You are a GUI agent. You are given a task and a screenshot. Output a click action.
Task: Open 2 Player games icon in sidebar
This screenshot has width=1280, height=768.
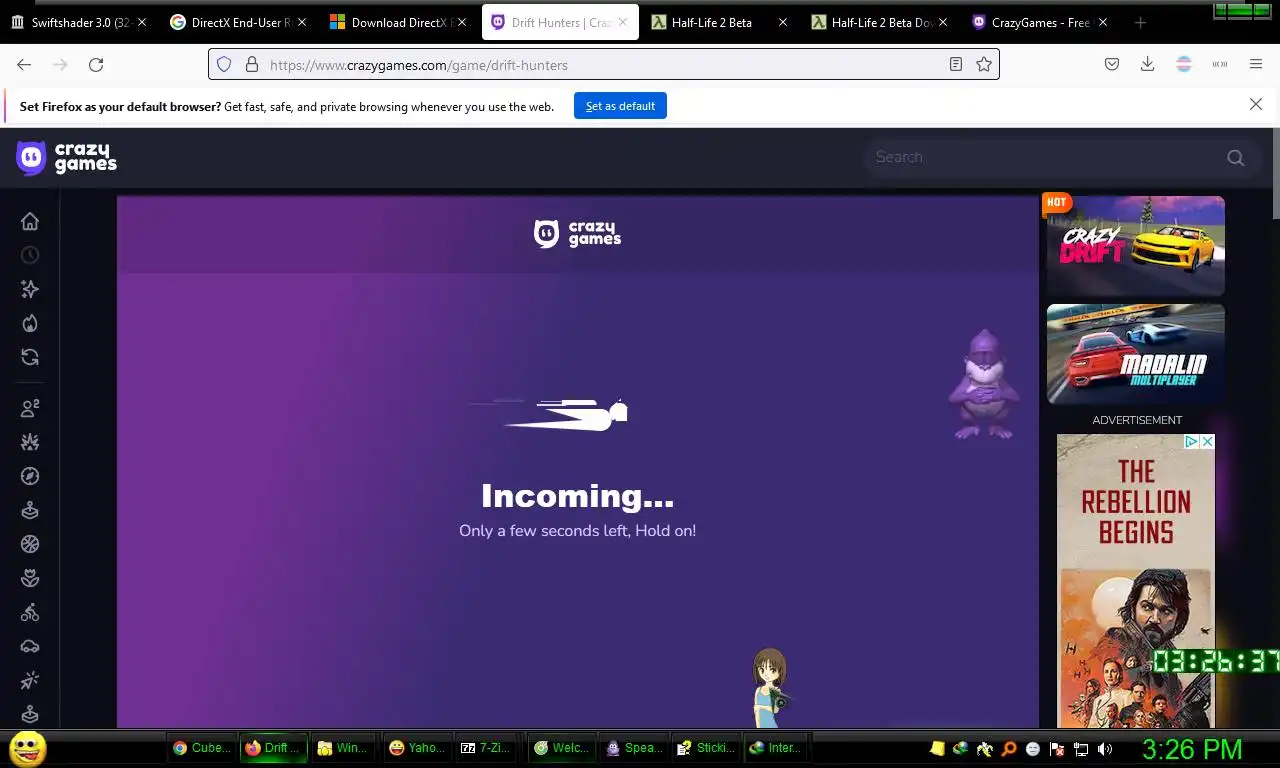point(30,408)
